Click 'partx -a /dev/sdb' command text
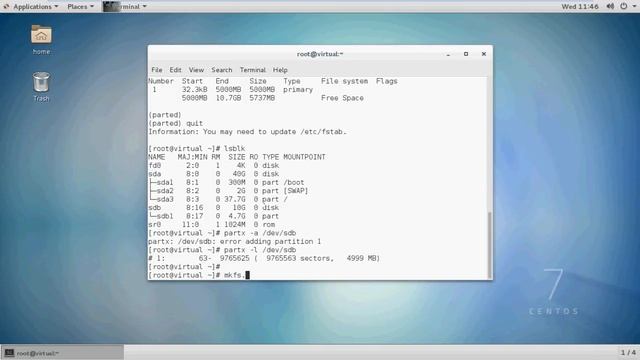Viewport: 640px width, 360px height. tap(260, 233)
